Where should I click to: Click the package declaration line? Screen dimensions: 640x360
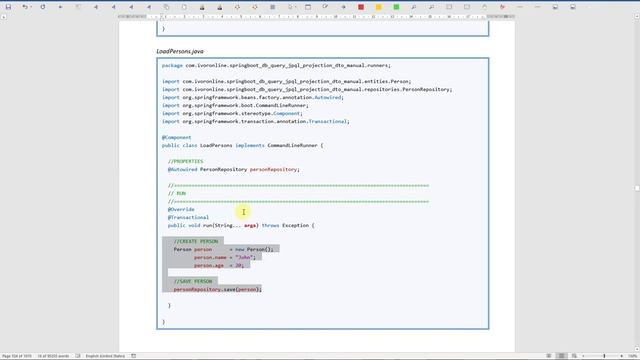point(276,65)
